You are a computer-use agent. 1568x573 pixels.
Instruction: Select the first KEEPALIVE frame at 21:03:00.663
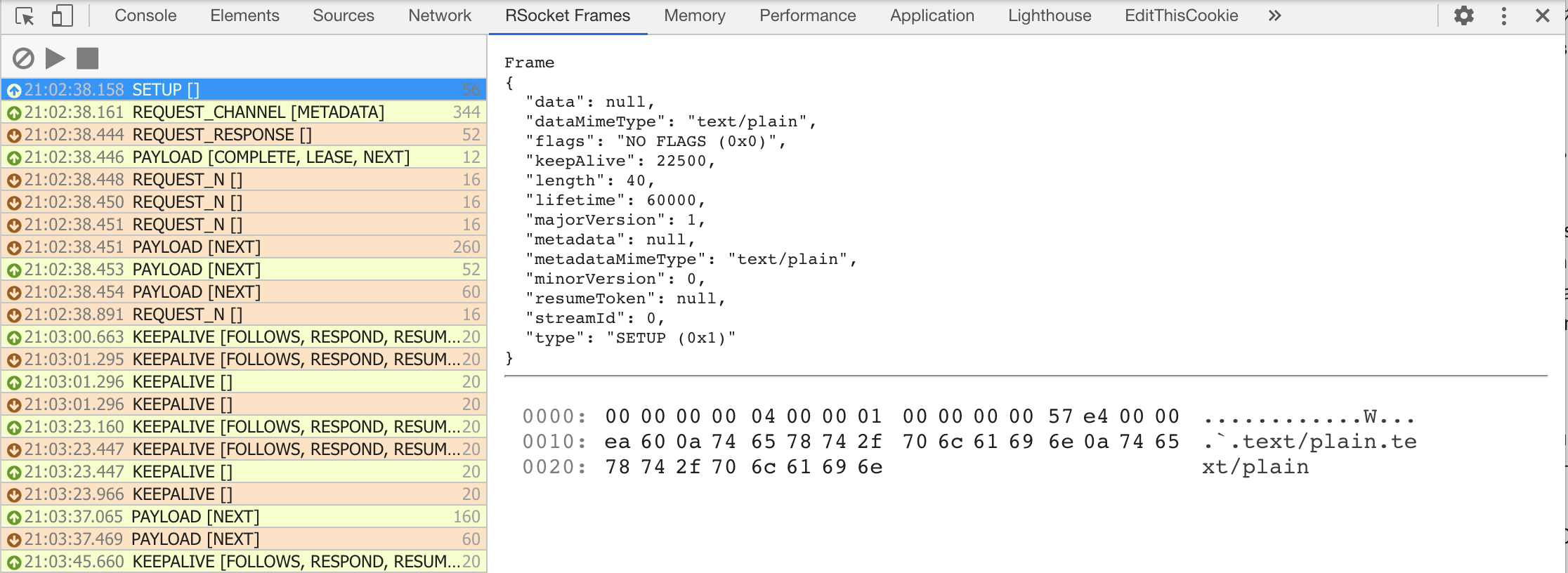[246, 336]
